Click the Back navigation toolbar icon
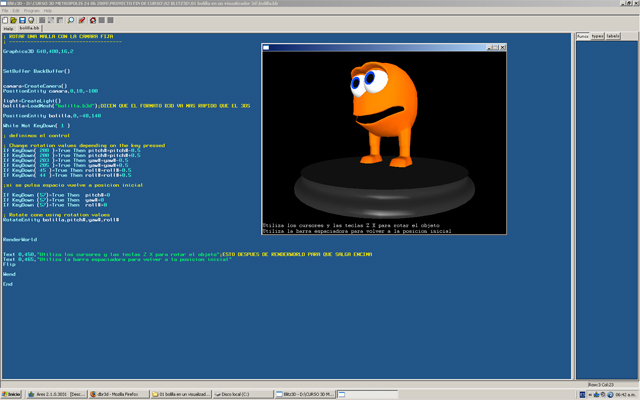The height and width of the screenshot is (400, 640). coord(102,20)
